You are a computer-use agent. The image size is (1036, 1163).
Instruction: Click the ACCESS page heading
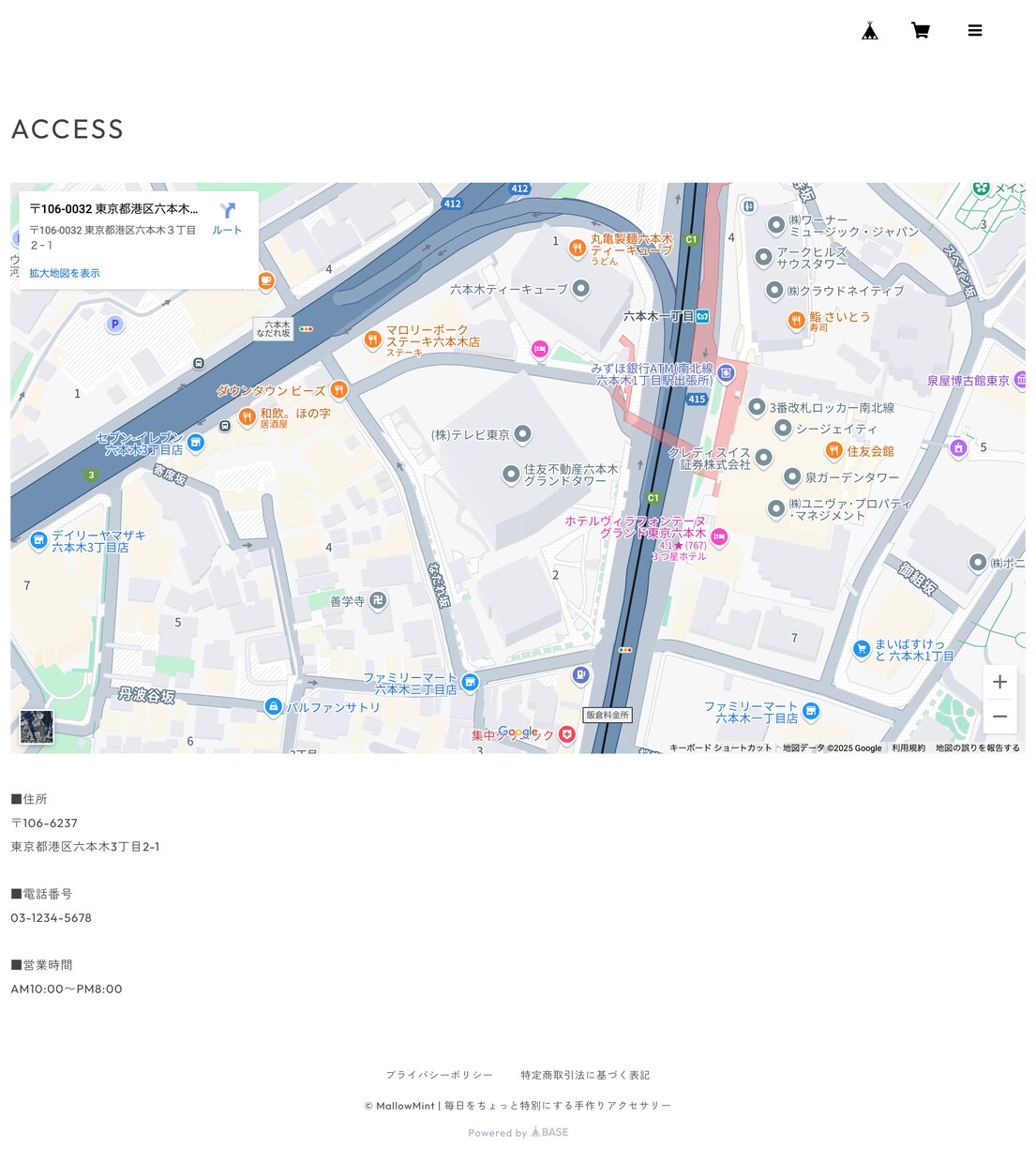tap(68, 128)
